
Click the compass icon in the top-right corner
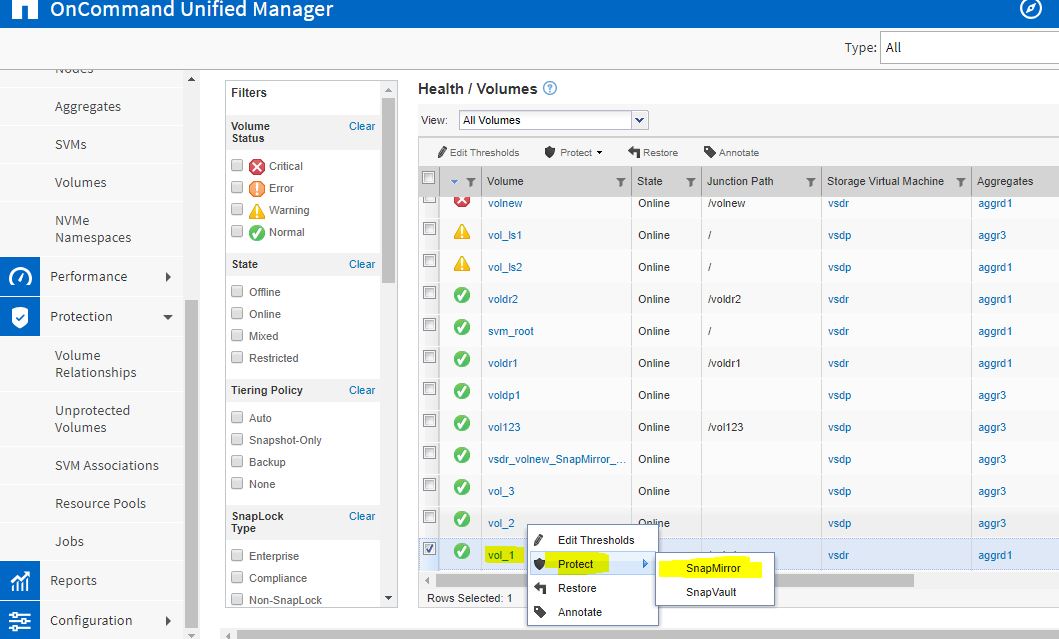[1029, 9]
